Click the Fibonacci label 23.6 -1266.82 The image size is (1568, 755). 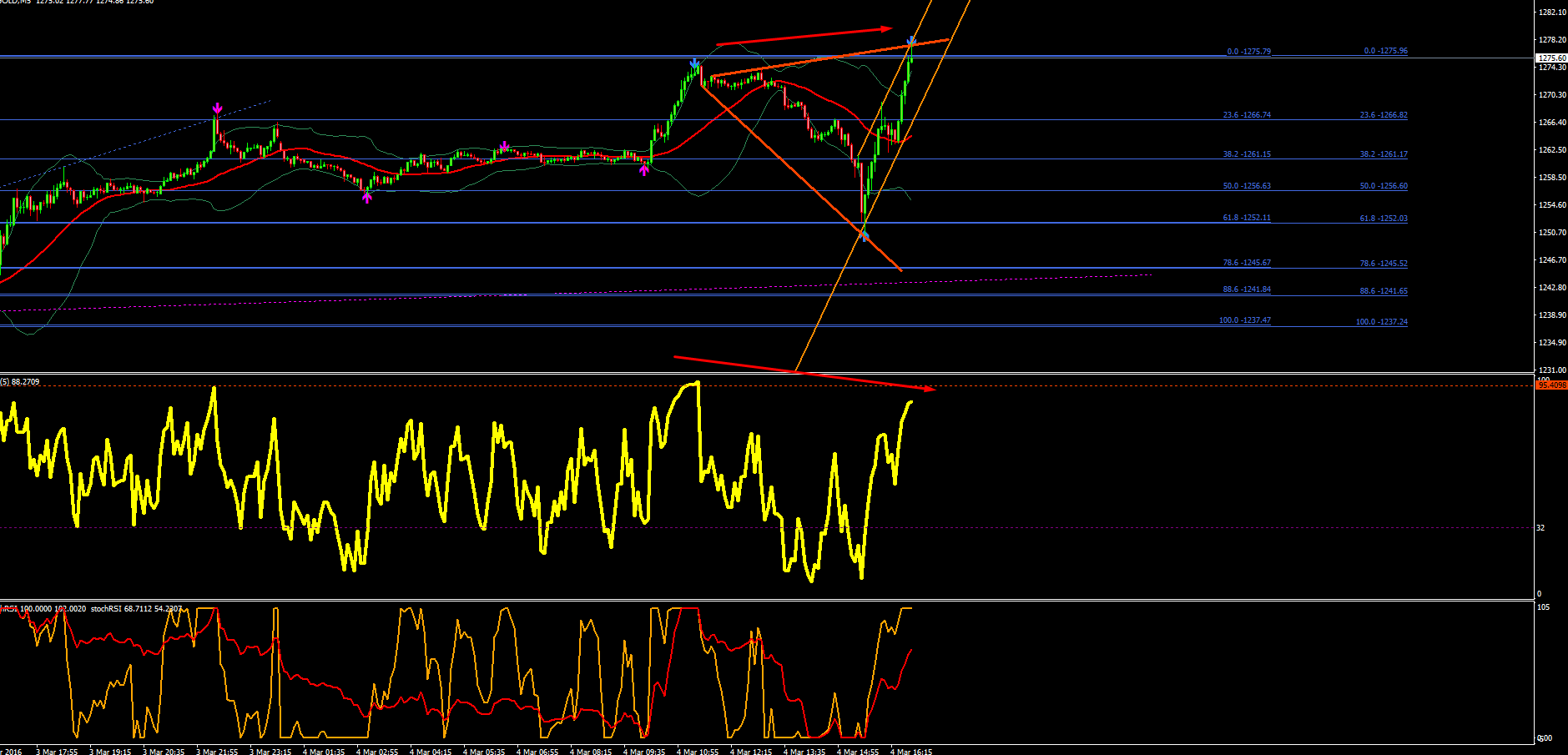[1384, 115]
